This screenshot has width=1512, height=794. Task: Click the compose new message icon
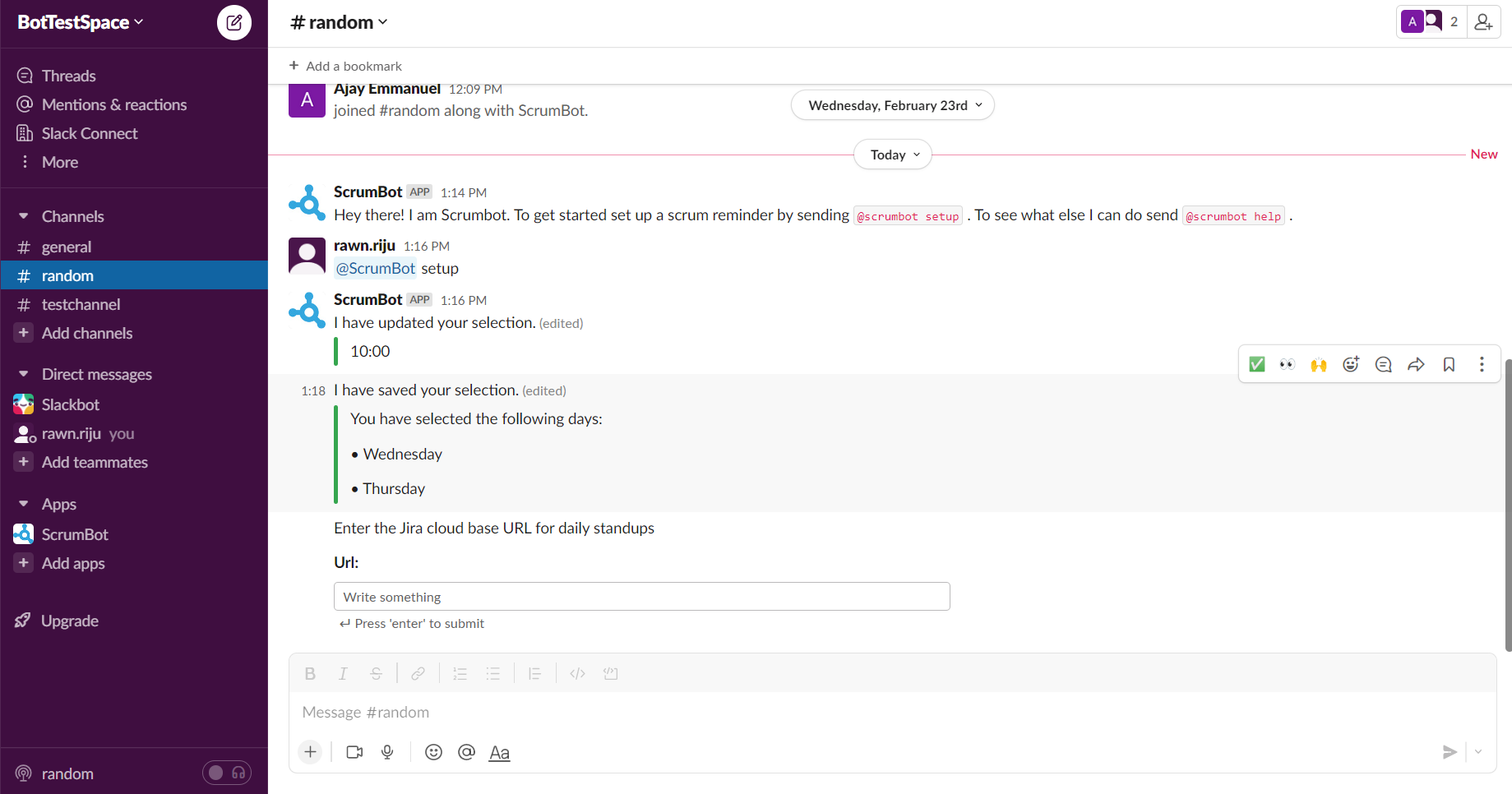[x=234, y=22]
